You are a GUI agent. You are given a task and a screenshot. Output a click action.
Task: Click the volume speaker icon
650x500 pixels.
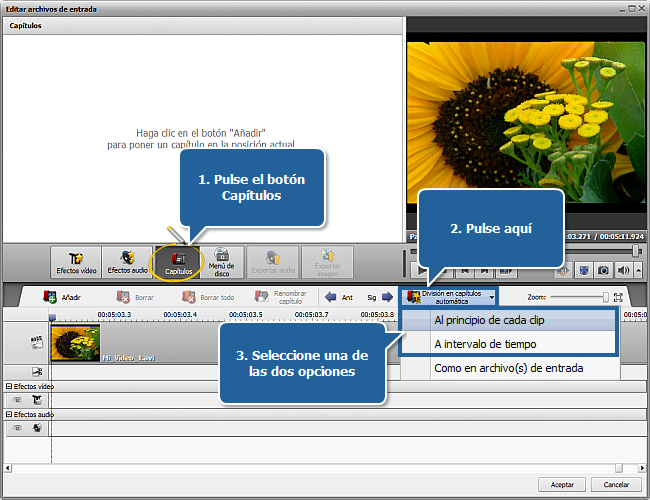(x=624, y=270)
